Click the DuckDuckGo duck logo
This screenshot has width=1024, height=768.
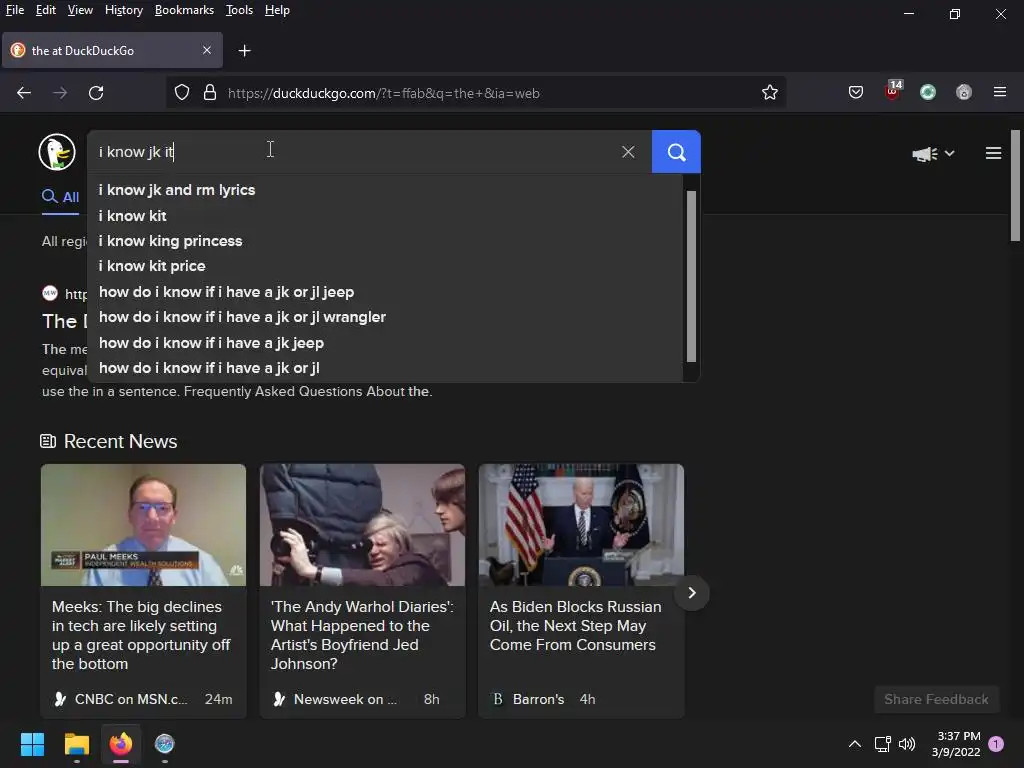pos(57,152)
